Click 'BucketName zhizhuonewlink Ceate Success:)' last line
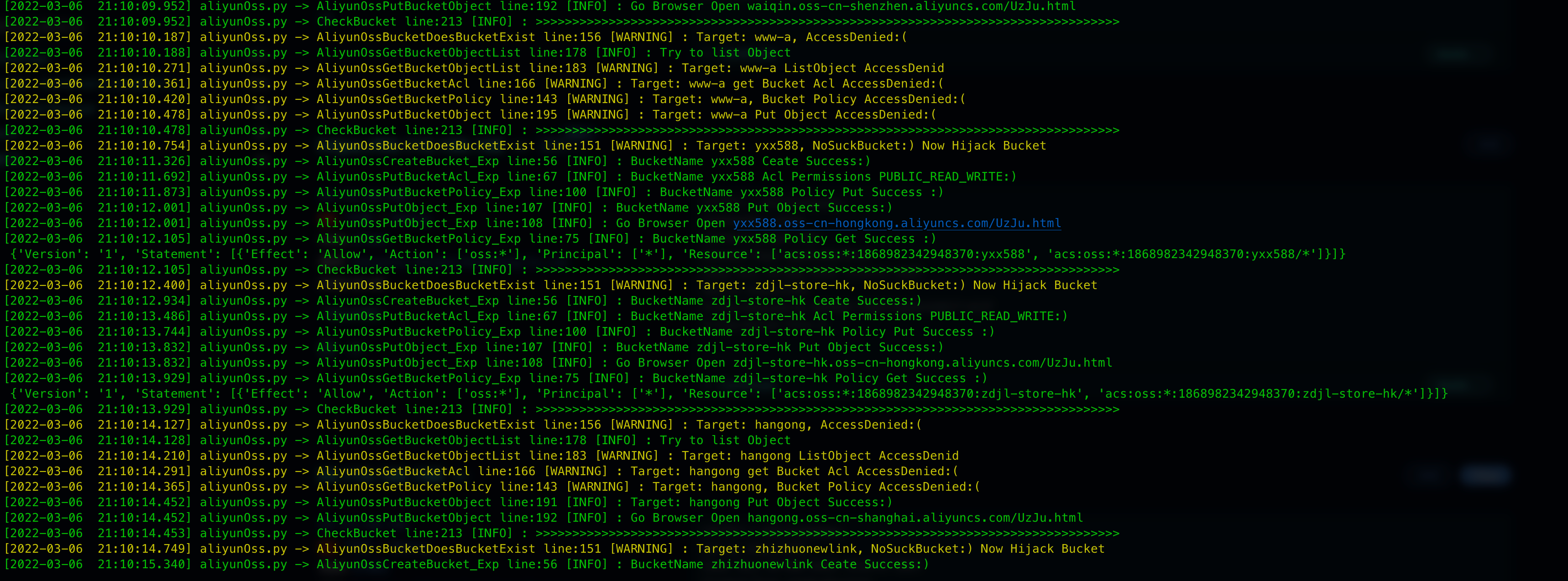This screenshot has height=581, width=1568. pyautogui.click(x=779, y=564)
